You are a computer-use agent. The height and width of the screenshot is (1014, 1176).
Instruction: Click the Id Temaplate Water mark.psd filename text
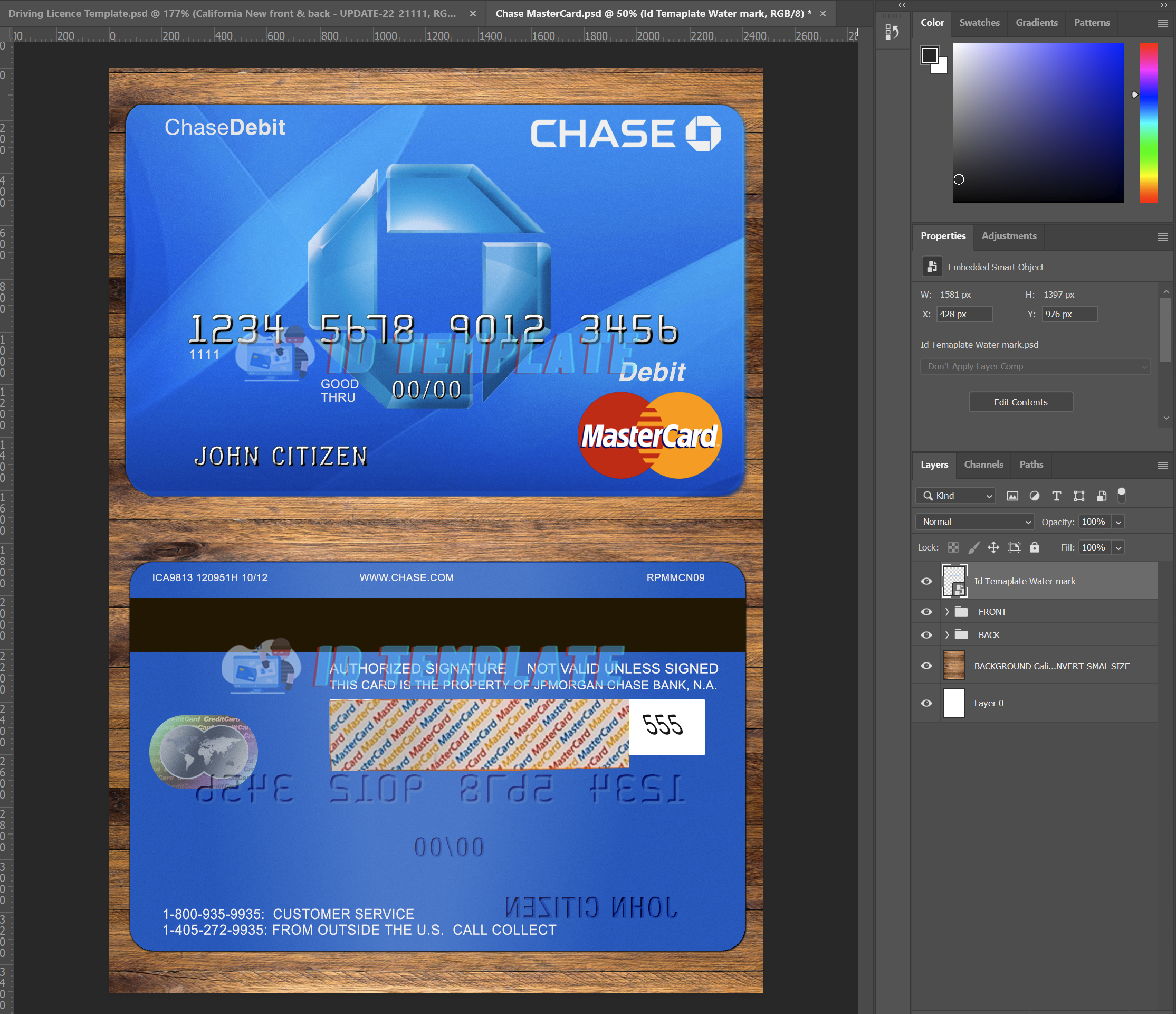[979, 345]
